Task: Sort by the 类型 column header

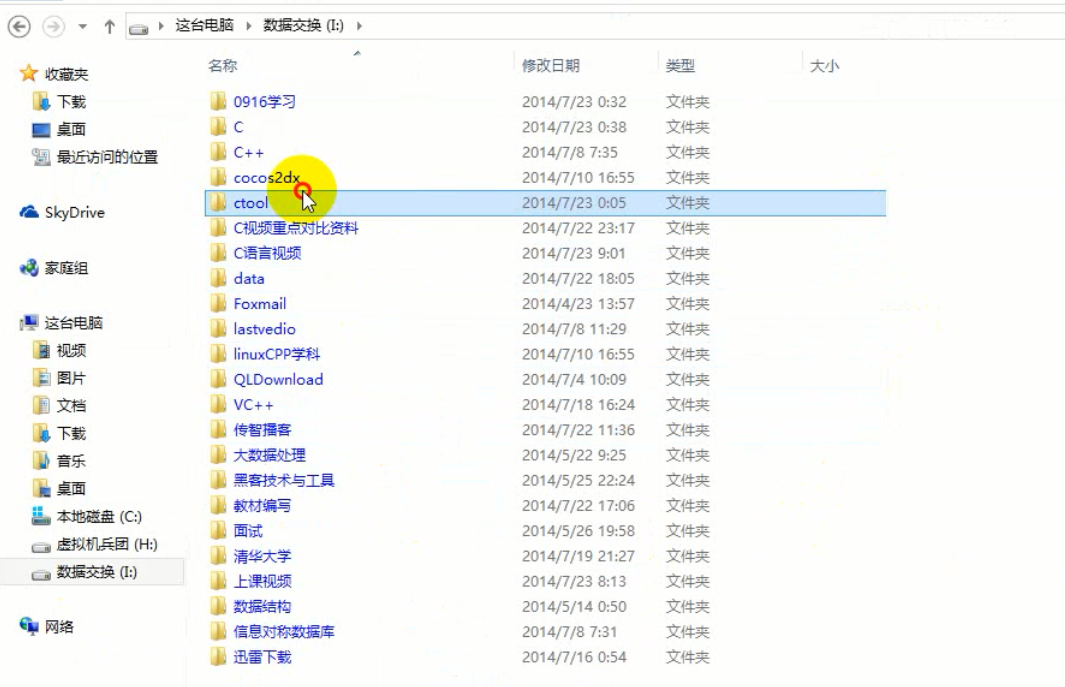Action: 680,65
